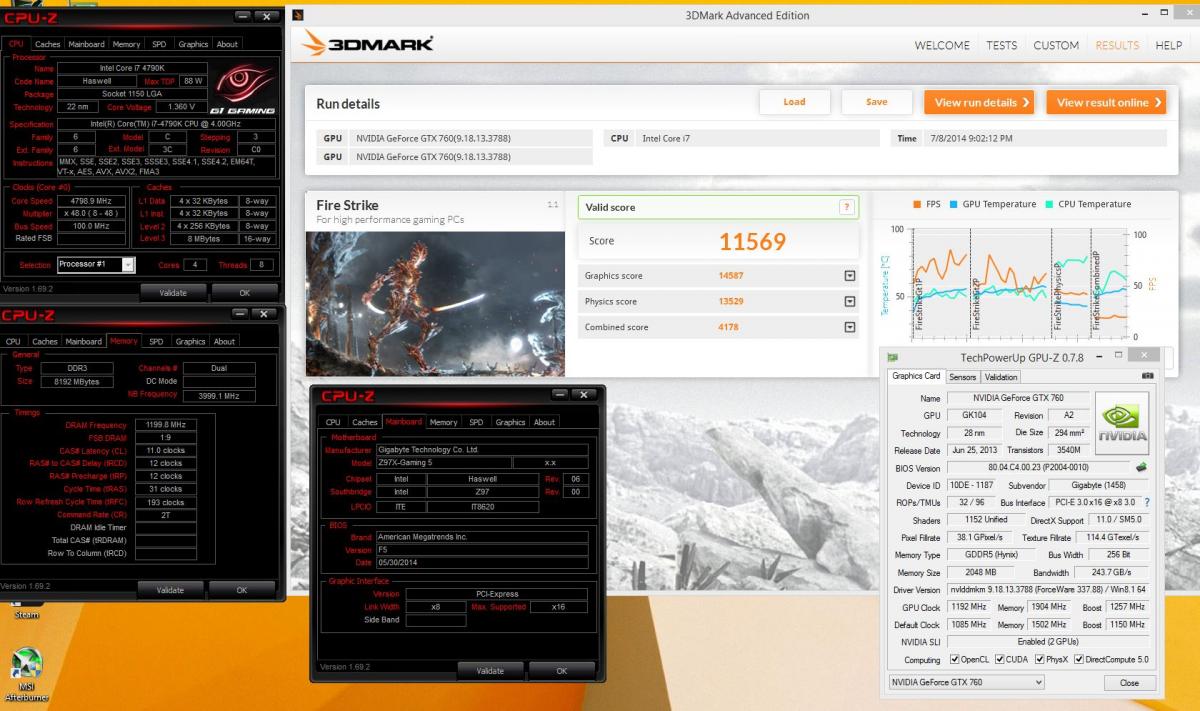Click Validate in the Mainboard CPU-Z window
The width and height of the screenshot is (1200, 711).
point(490,671)
